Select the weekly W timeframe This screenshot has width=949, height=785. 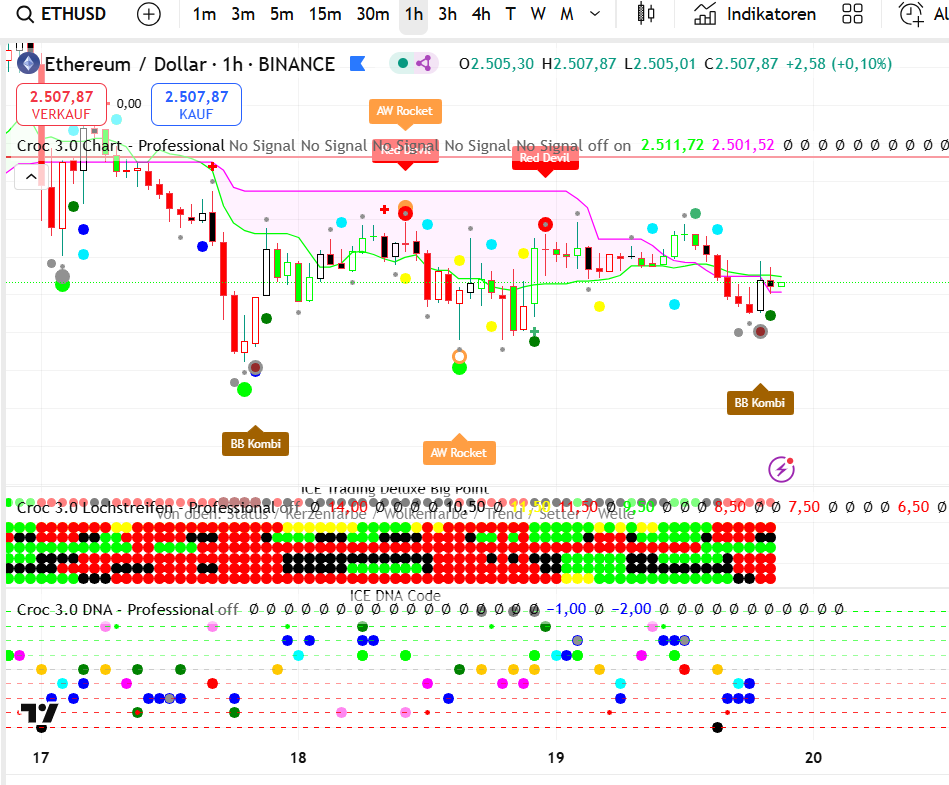click(x=538, y=14)
